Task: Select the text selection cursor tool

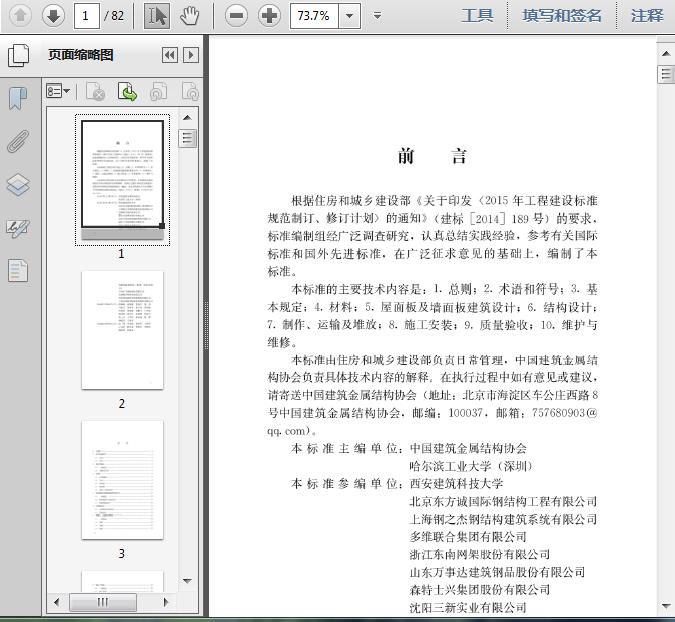Action: (x=157, y=15)
